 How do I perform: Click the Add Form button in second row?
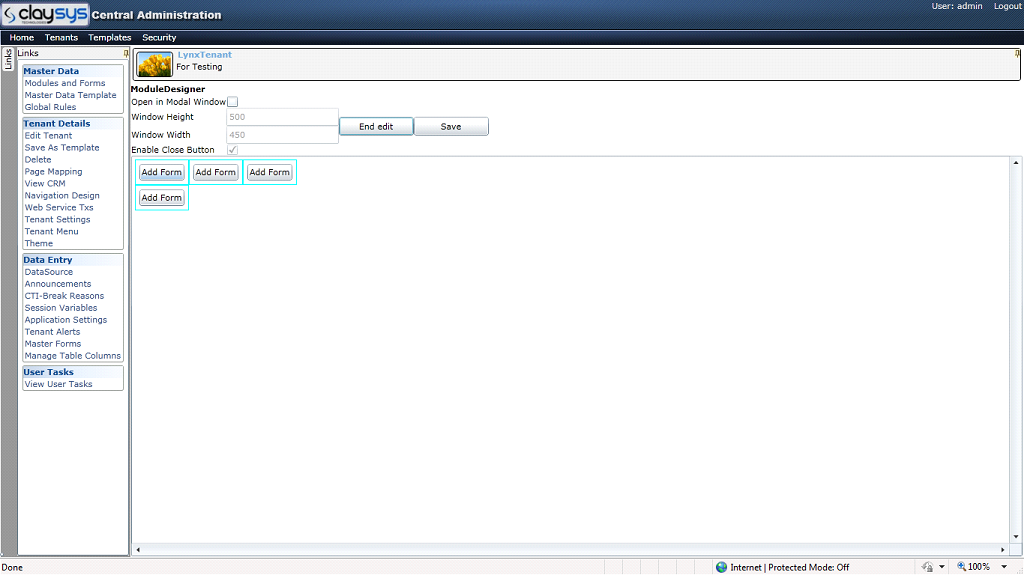pos(161,197)
